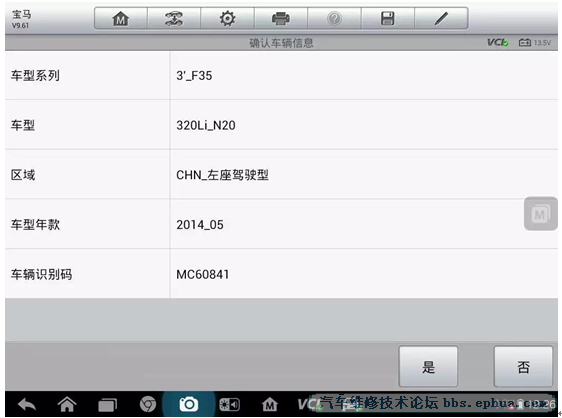The height and width of the screenshot is (418, 562).
Task: Confirm vehicle info with 是 button
Action: click(x=428, y=366)
